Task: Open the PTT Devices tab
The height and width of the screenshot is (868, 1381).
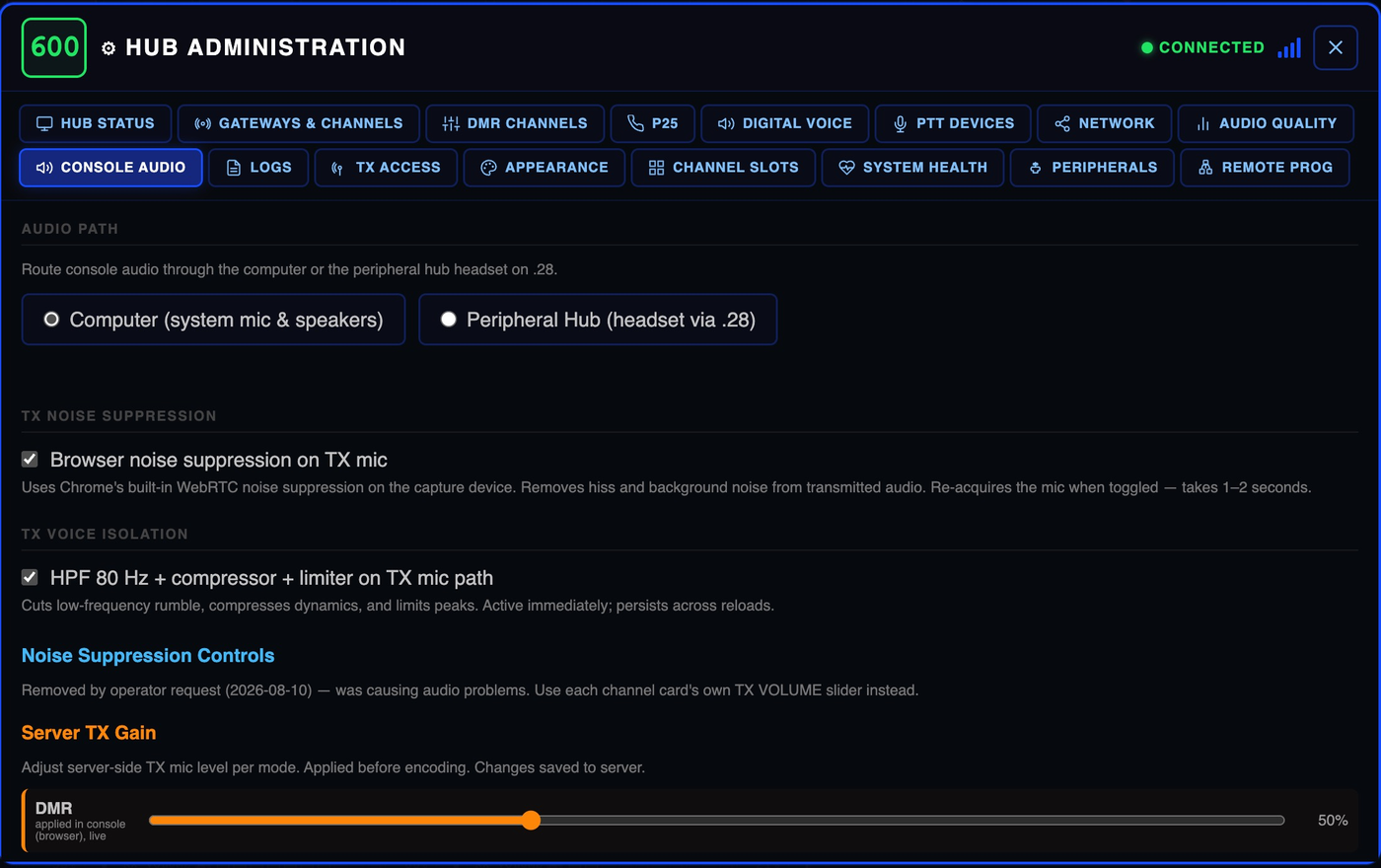Action: 953,124
